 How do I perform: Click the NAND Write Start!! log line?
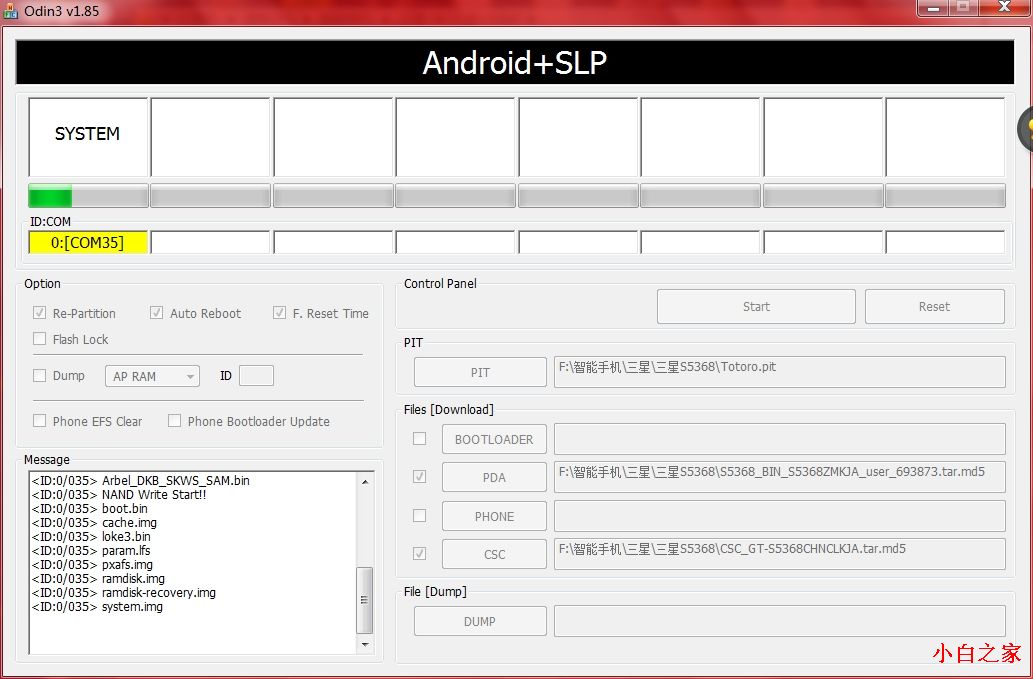(119, 495)
